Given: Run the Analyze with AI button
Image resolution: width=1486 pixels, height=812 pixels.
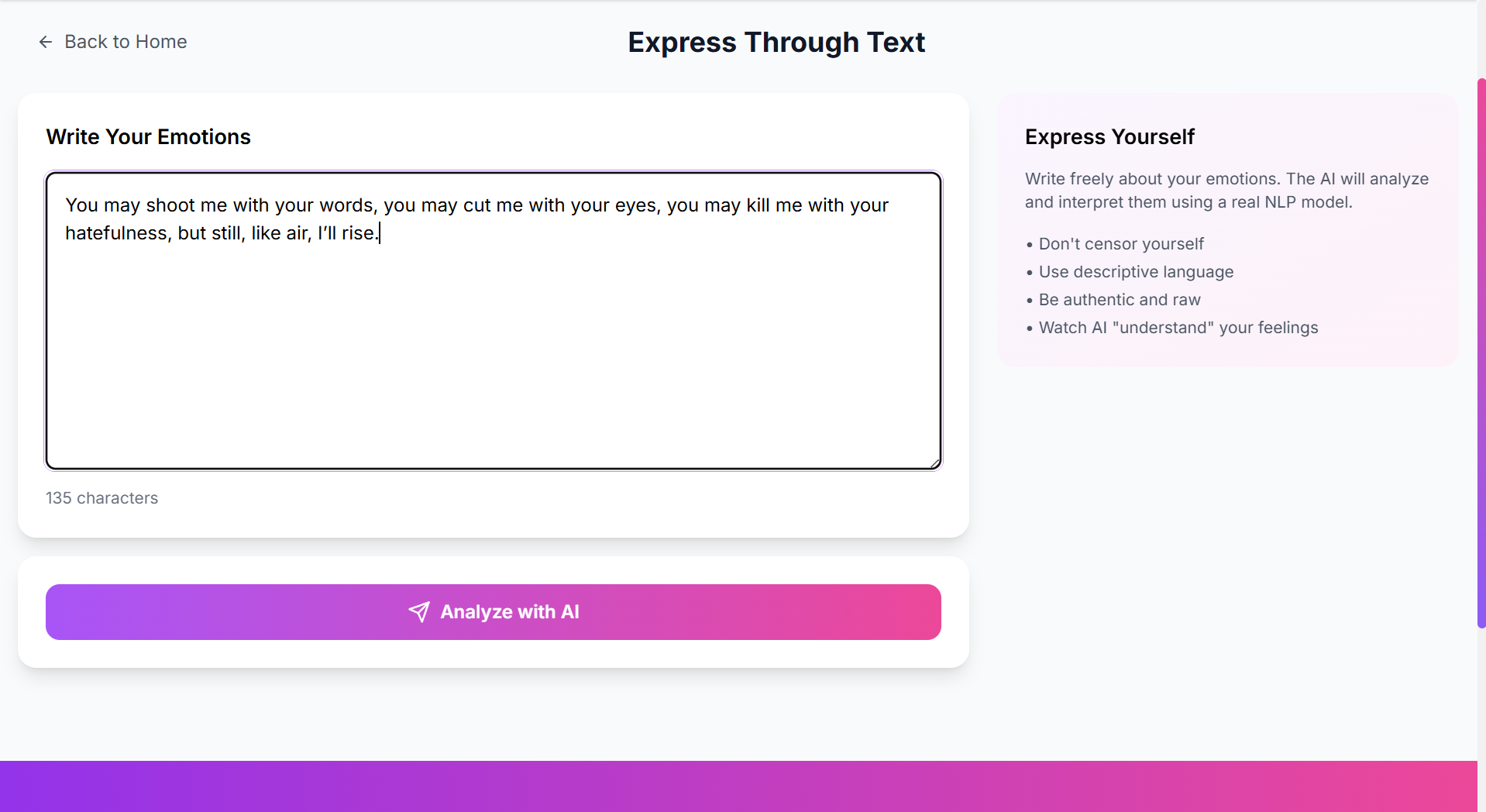Looking at the screenshot, I should tap(494, 612).
